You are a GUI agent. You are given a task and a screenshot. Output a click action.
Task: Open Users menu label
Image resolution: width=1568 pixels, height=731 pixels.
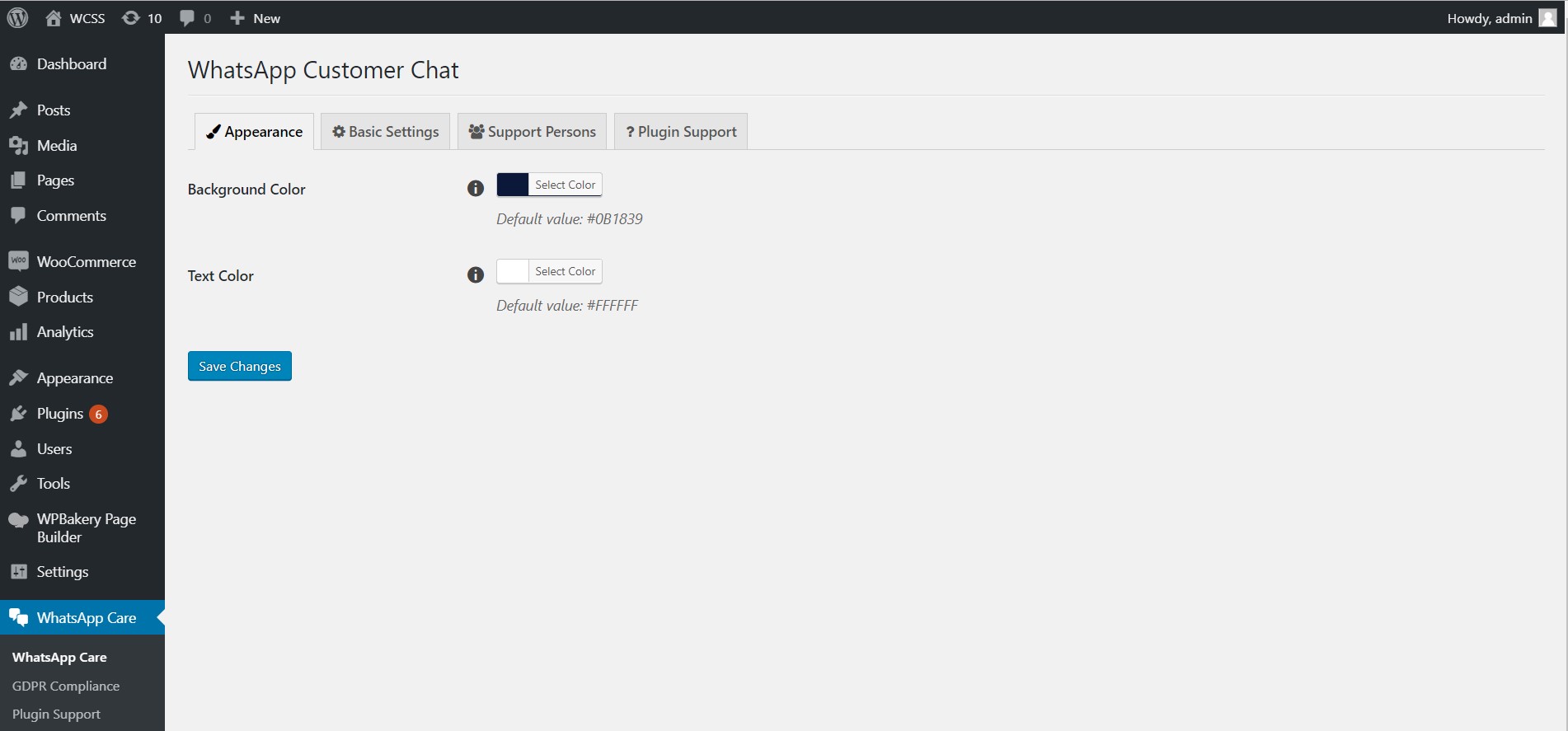(x=54, y=449)
